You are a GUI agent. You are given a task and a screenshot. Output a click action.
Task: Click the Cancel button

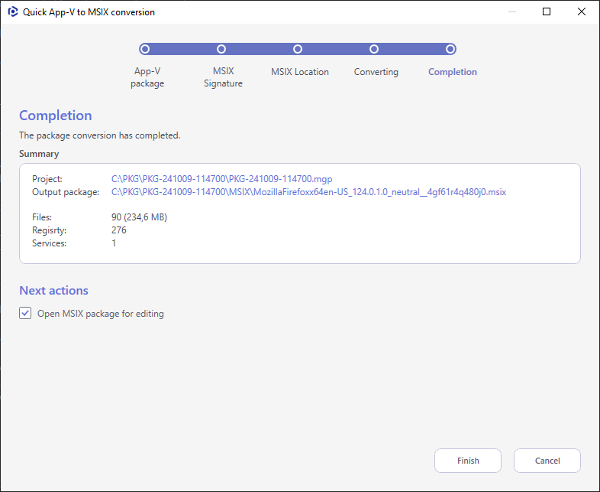[547, 461]
